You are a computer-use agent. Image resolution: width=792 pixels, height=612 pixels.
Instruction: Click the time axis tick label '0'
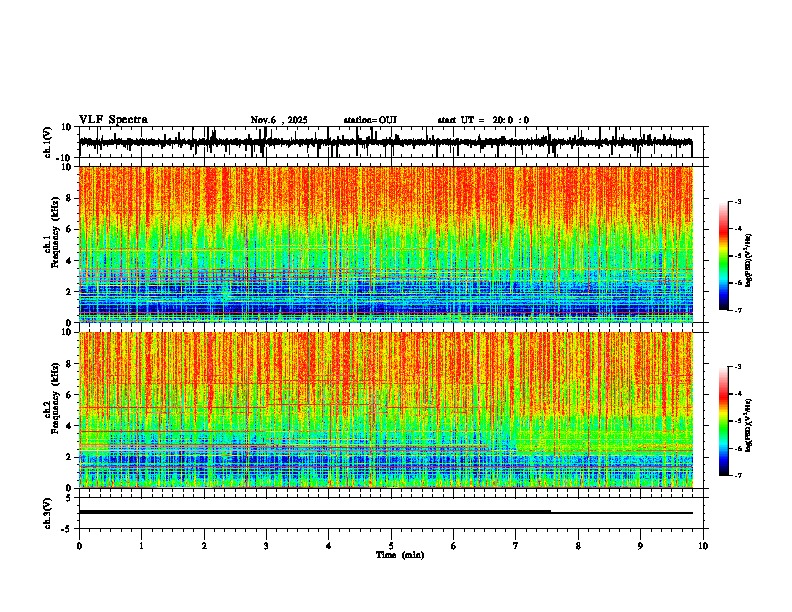click(79, 546)
